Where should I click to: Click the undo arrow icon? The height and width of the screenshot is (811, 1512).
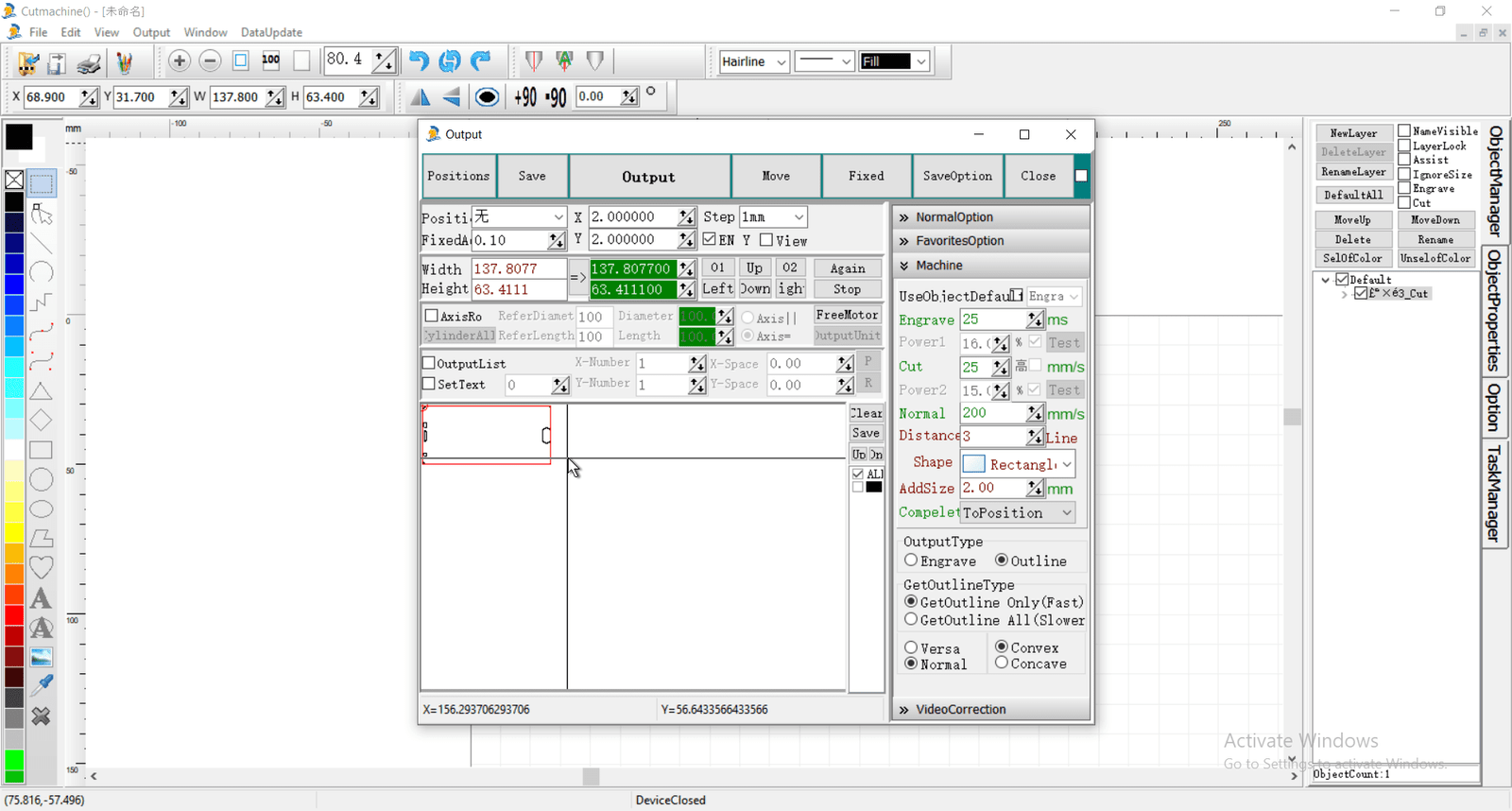tap(419, 61)
